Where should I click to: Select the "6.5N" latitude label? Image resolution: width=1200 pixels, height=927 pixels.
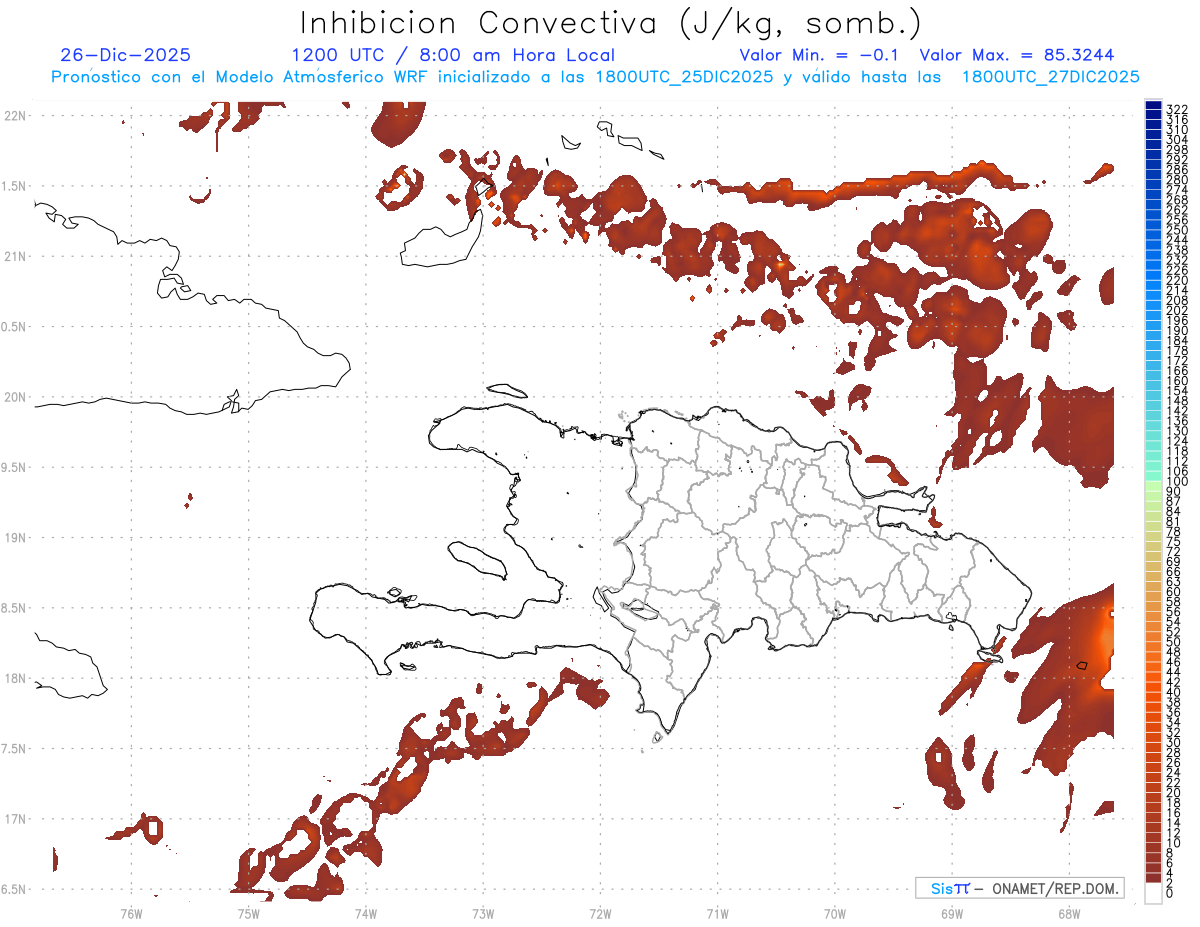(14, 889)
